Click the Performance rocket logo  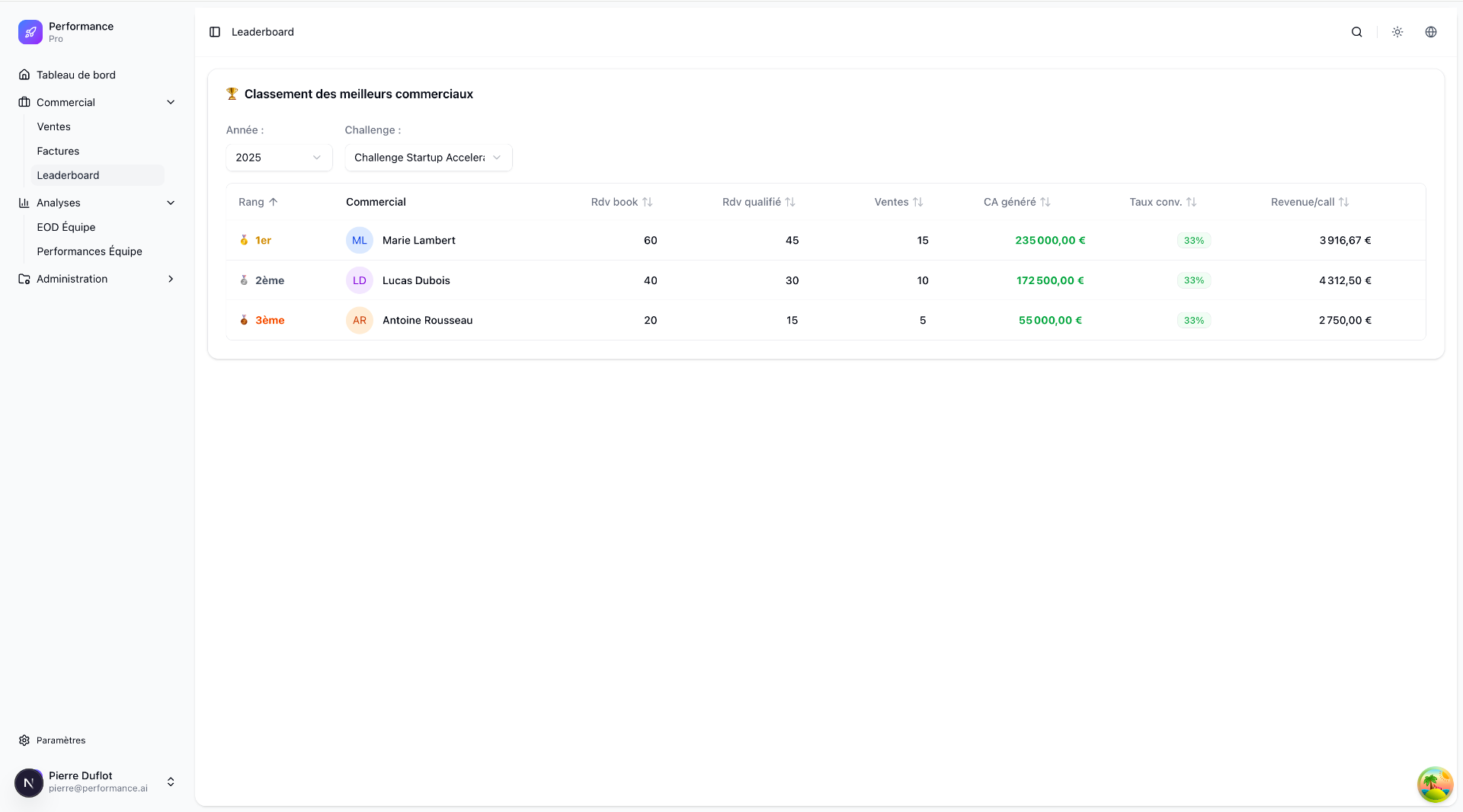click(30, 32)
